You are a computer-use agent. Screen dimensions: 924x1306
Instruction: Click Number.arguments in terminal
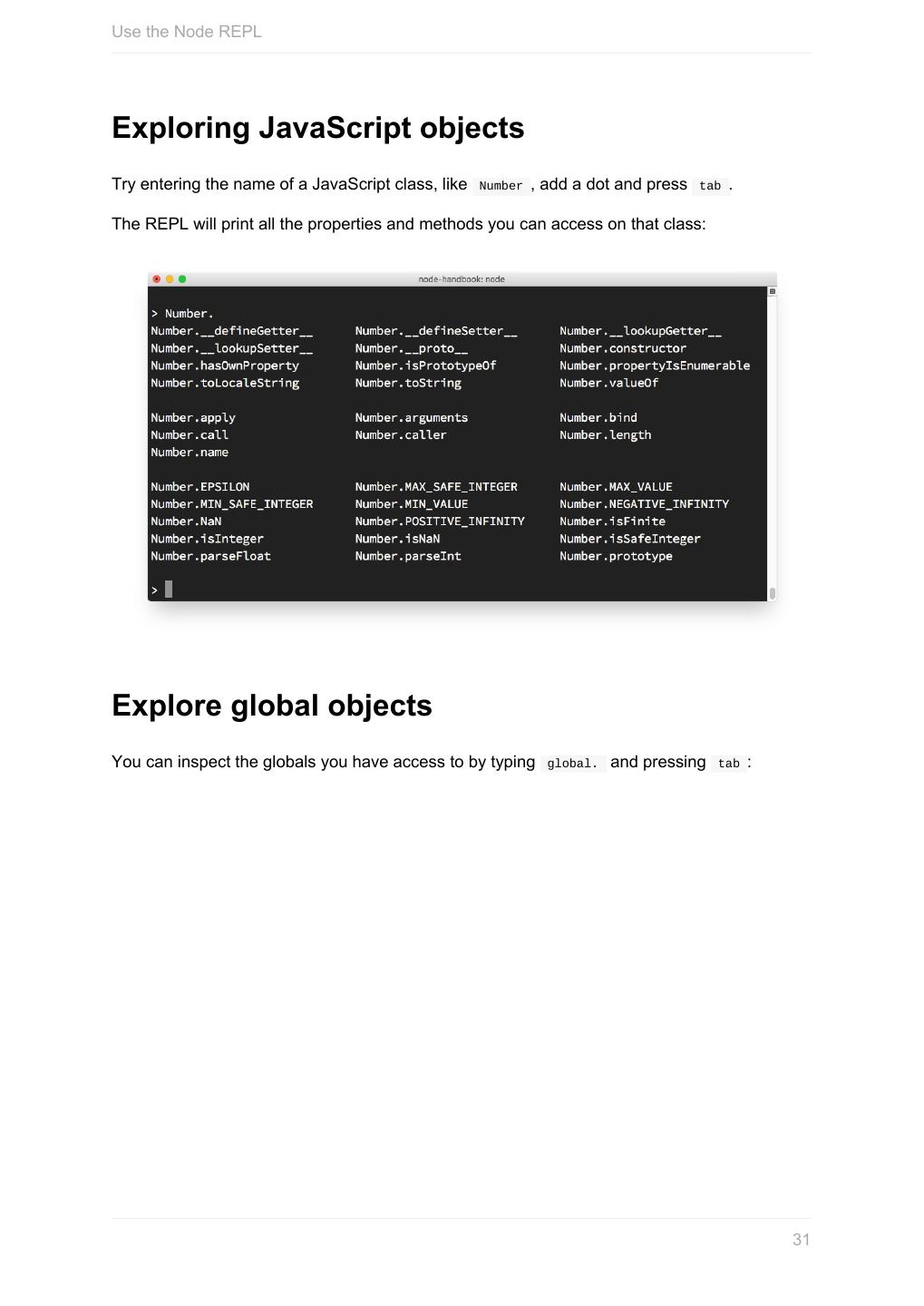click(x=412, y=418)
